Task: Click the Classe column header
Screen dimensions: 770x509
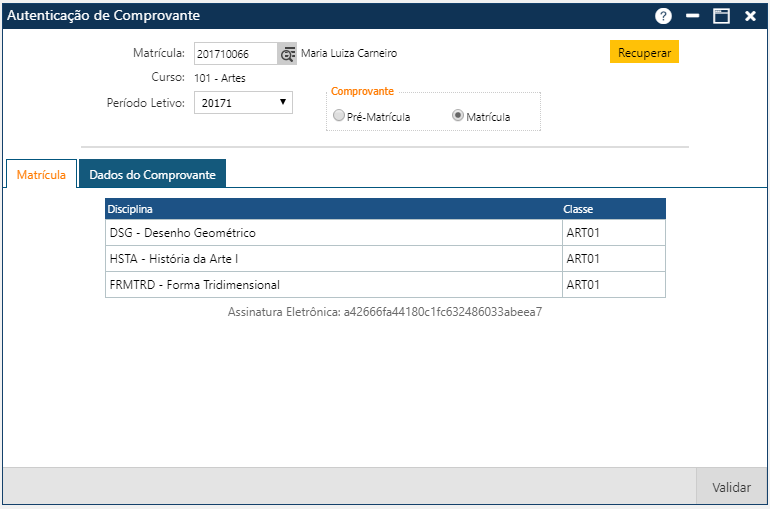Action: coord(612,209)
